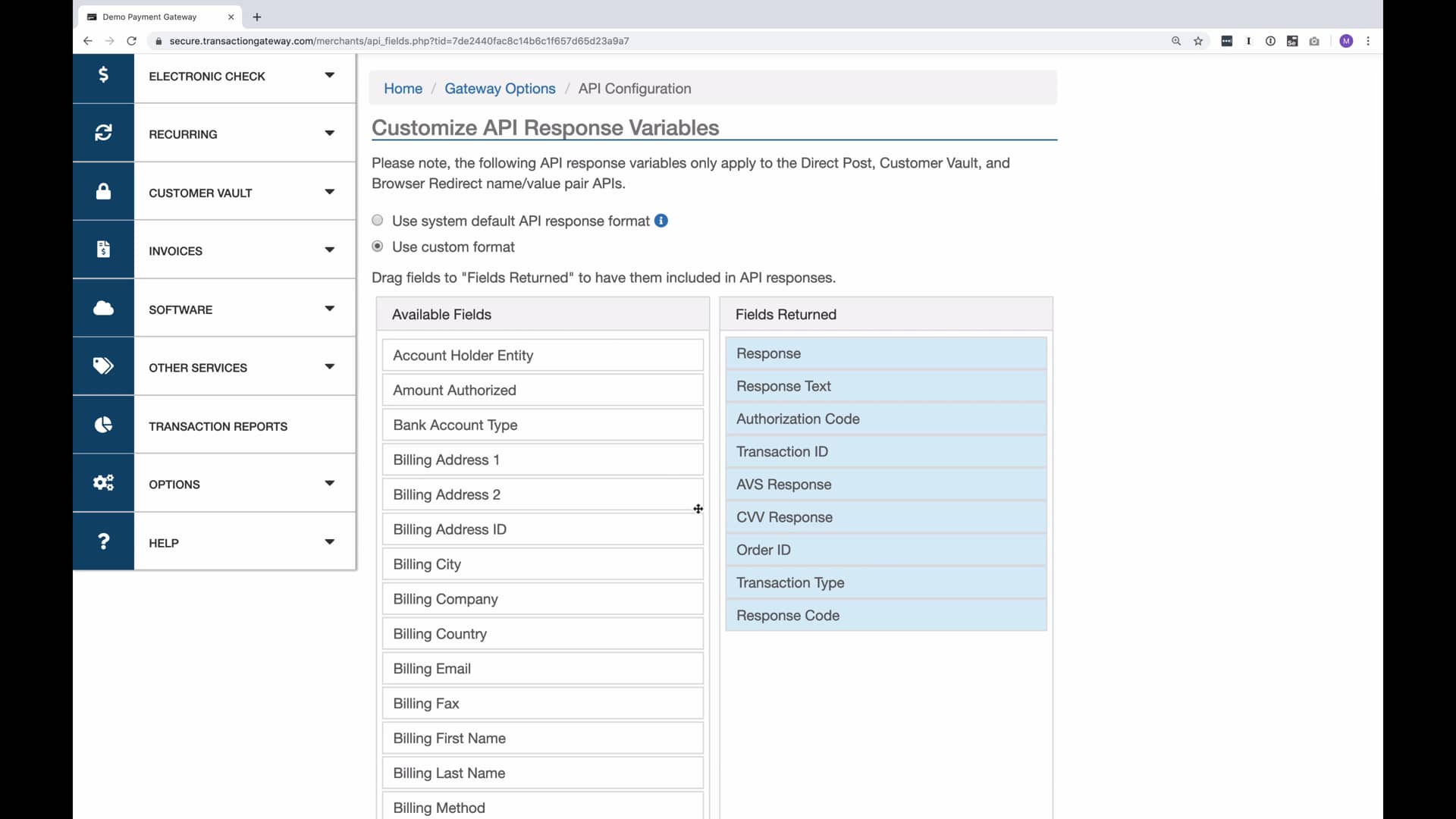
Task: Click the site lock icon in address bar
Action: pos(158,41)
